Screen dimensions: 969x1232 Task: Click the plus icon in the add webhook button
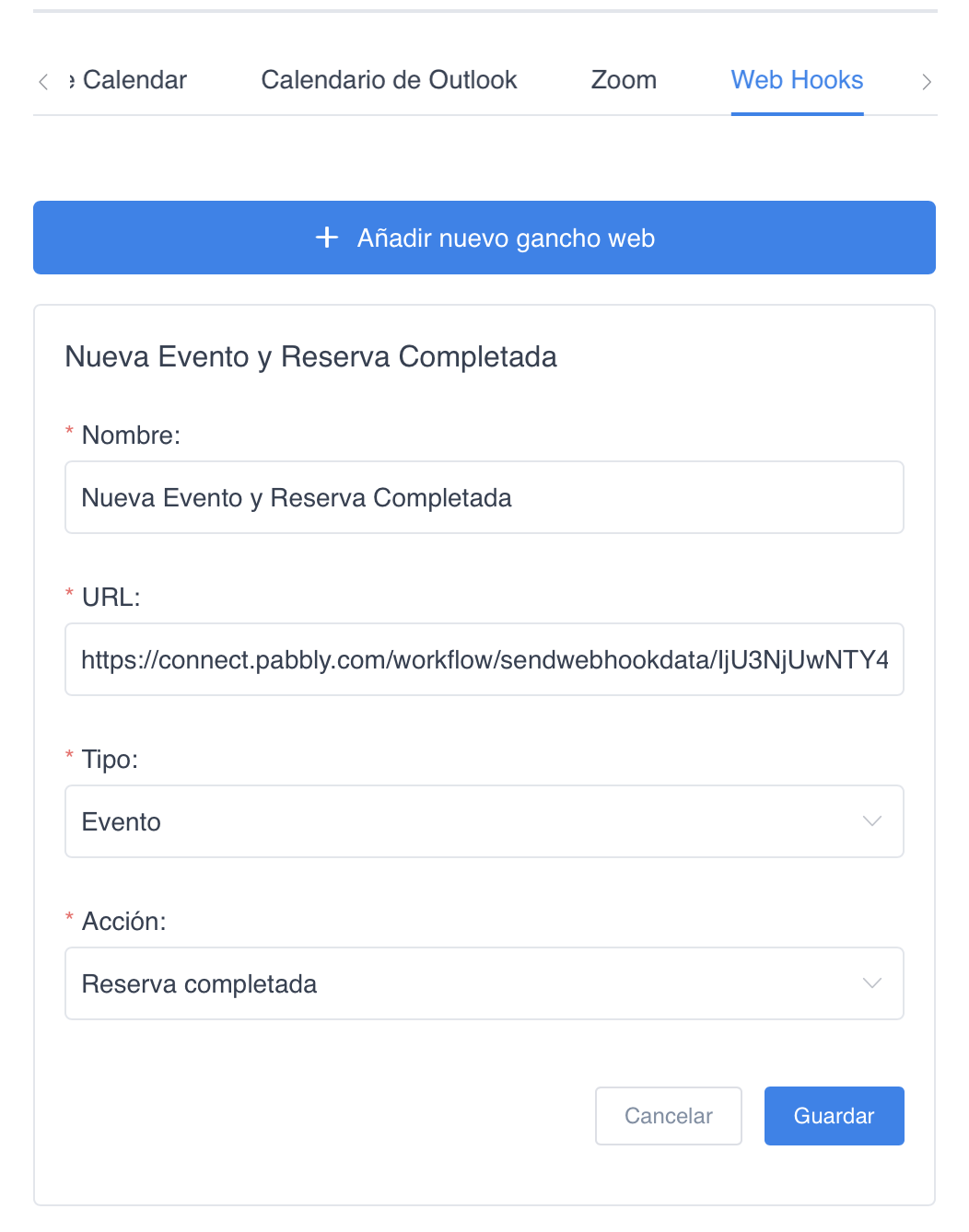pyautogui.click(x=327, y=238)
